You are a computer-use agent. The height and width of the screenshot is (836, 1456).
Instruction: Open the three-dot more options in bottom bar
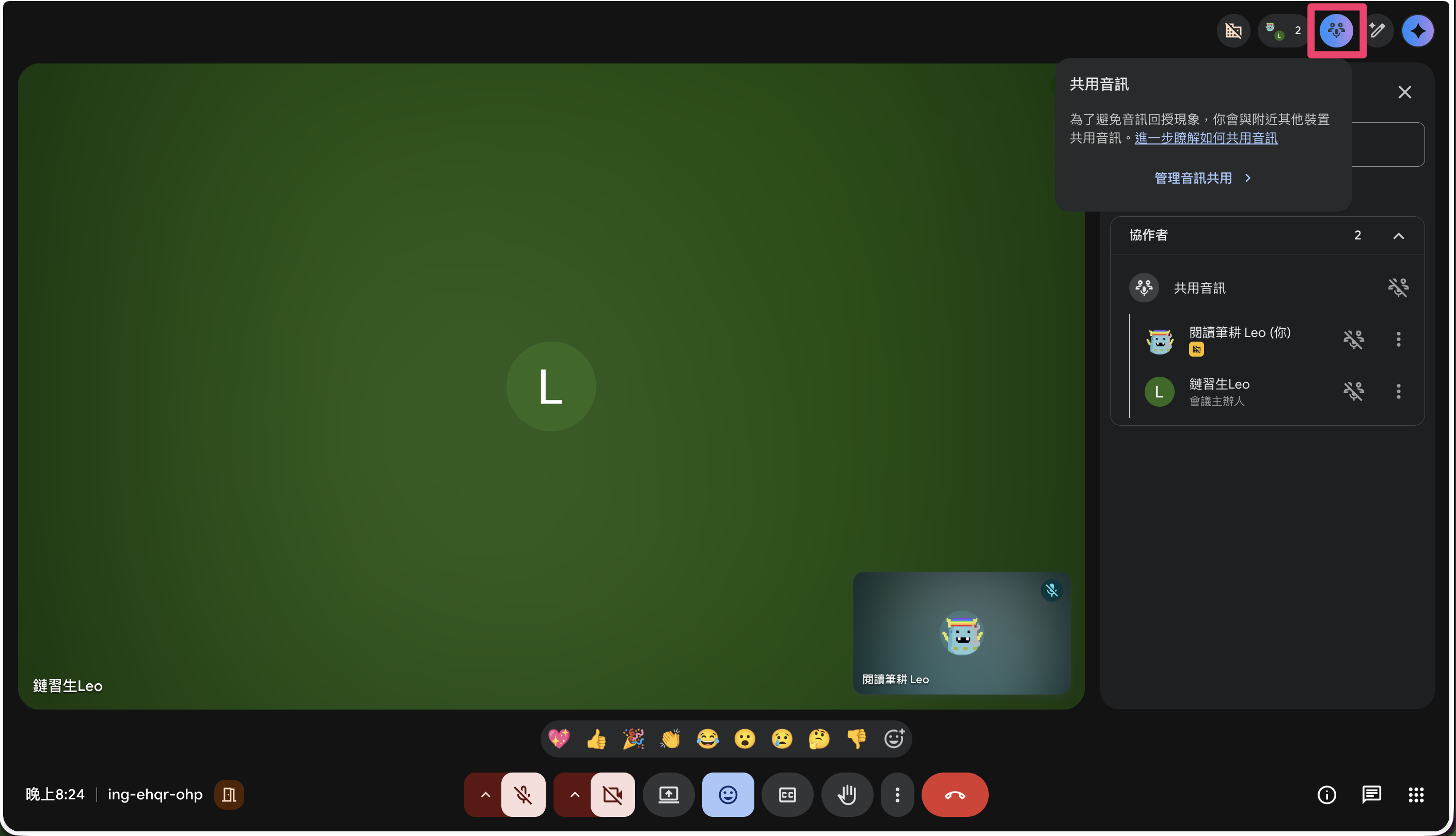[x=897, y=795]
